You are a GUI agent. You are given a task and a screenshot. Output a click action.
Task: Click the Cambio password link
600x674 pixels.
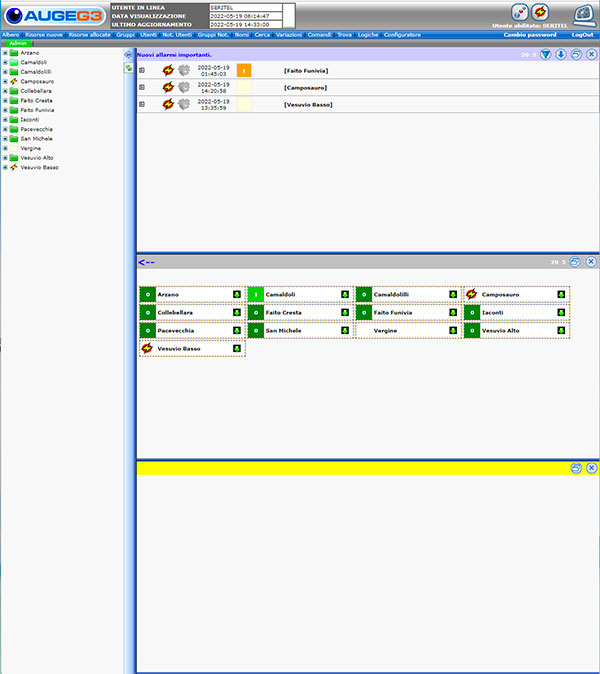point(530,35)
